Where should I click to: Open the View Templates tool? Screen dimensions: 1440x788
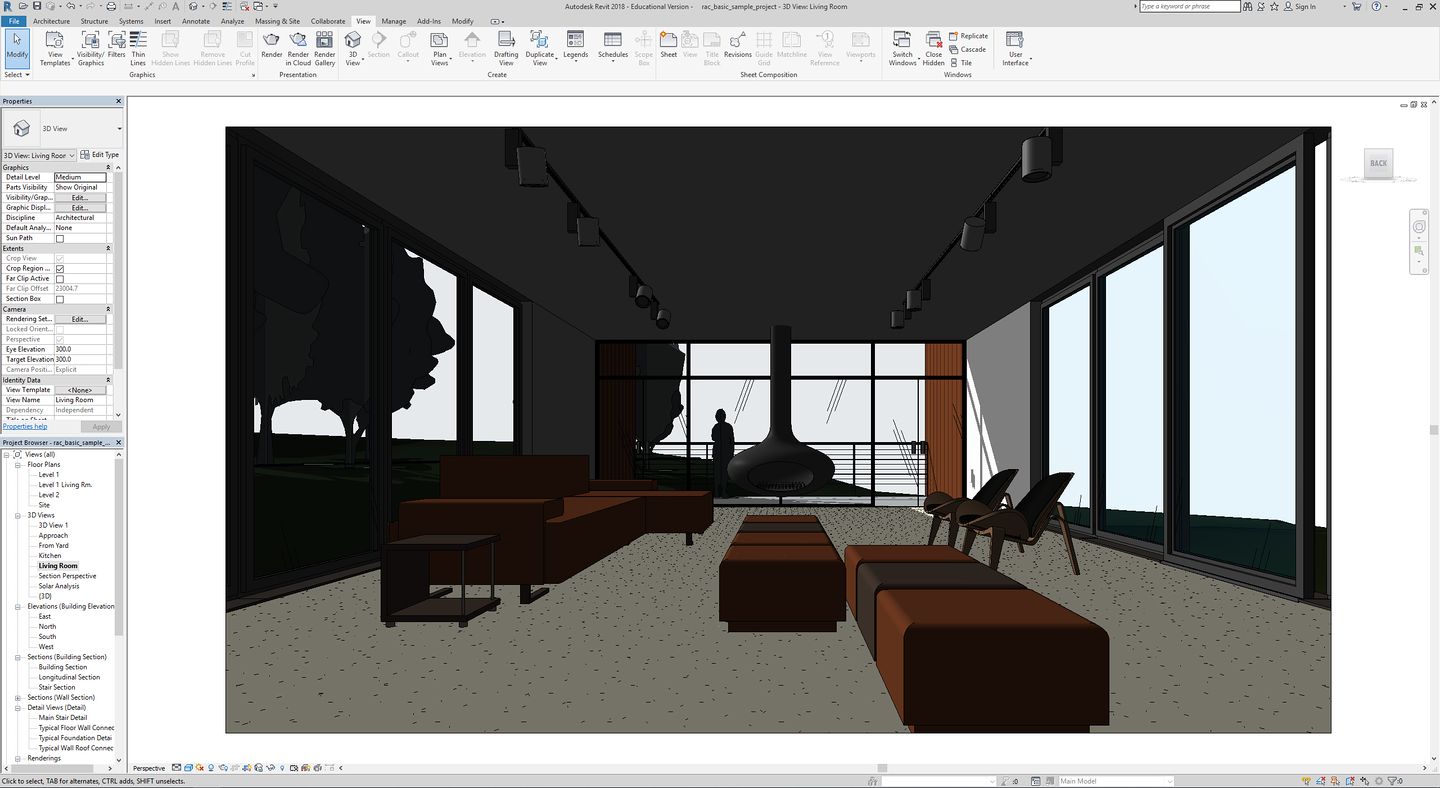[x=55, y=40]
